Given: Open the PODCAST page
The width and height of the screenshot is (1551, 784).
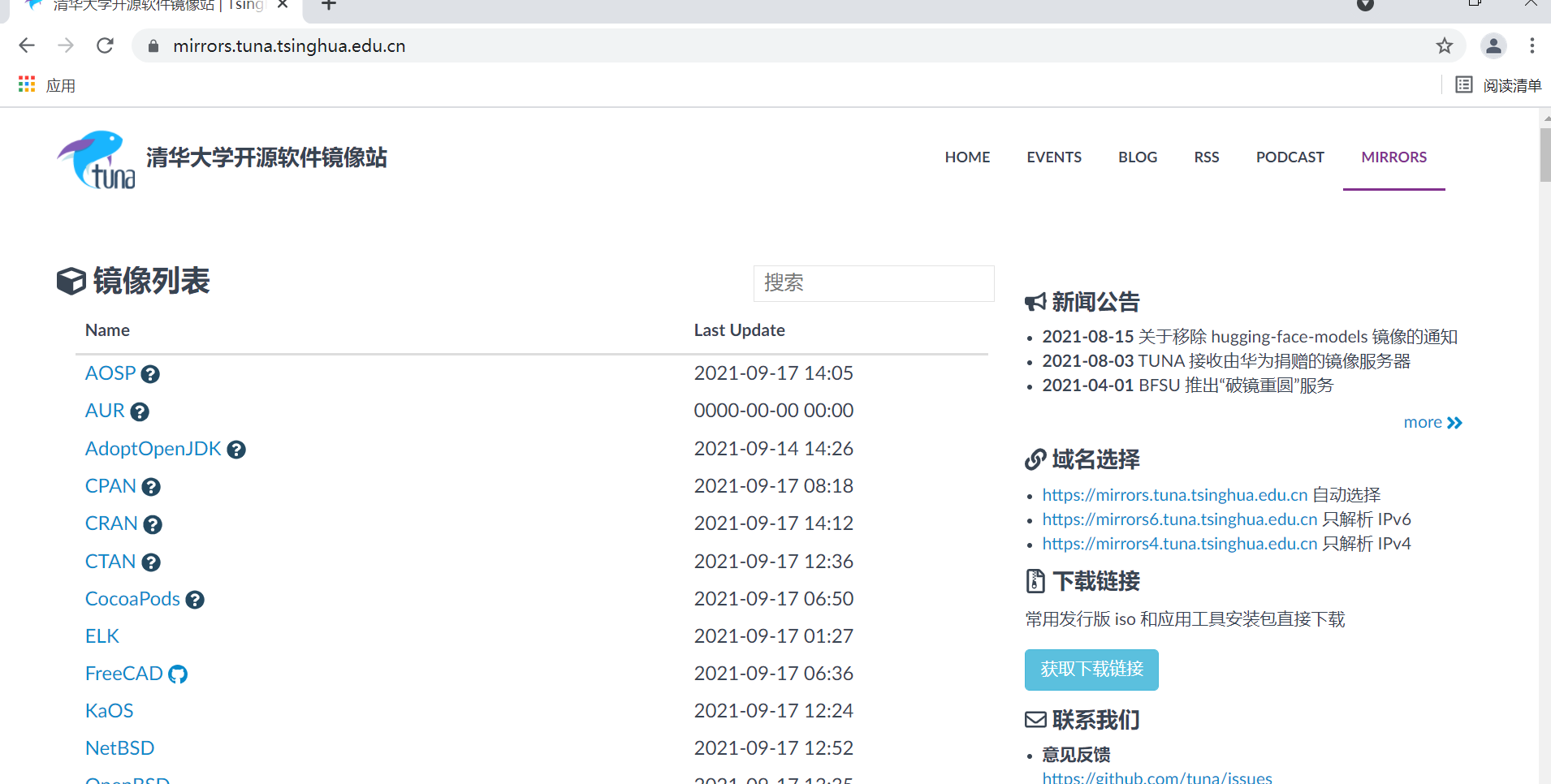Looking at the screenshot, I should (1290, 157).
